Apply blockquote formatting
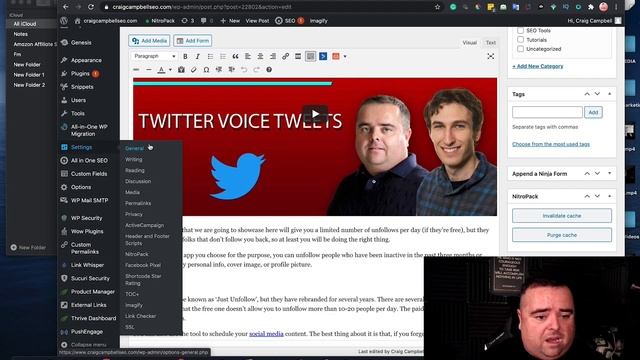This screenshot has height=360, width=640. click(x=236, y=56)
